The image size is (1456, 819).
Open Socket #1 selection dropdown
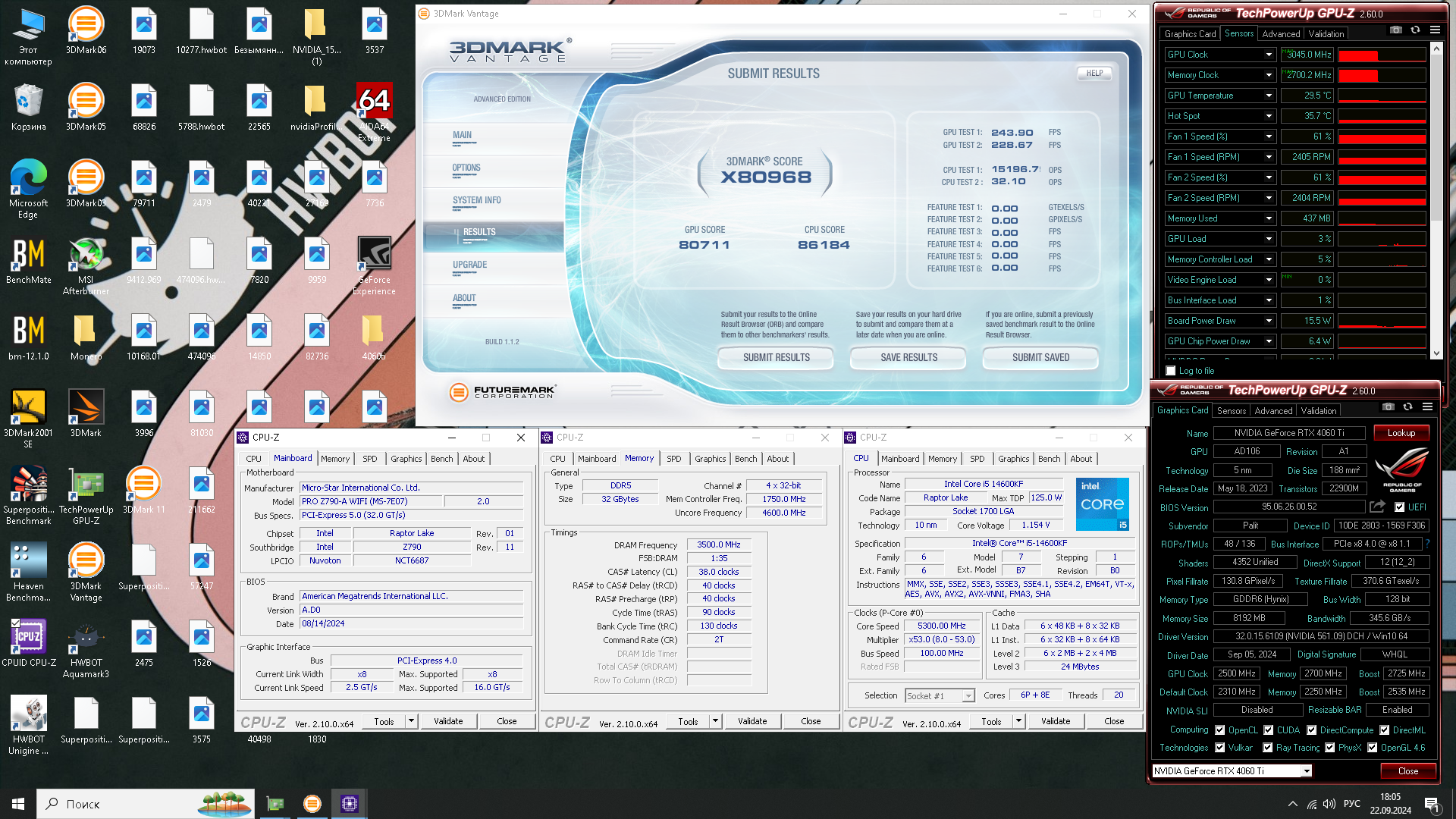(968, 695)
